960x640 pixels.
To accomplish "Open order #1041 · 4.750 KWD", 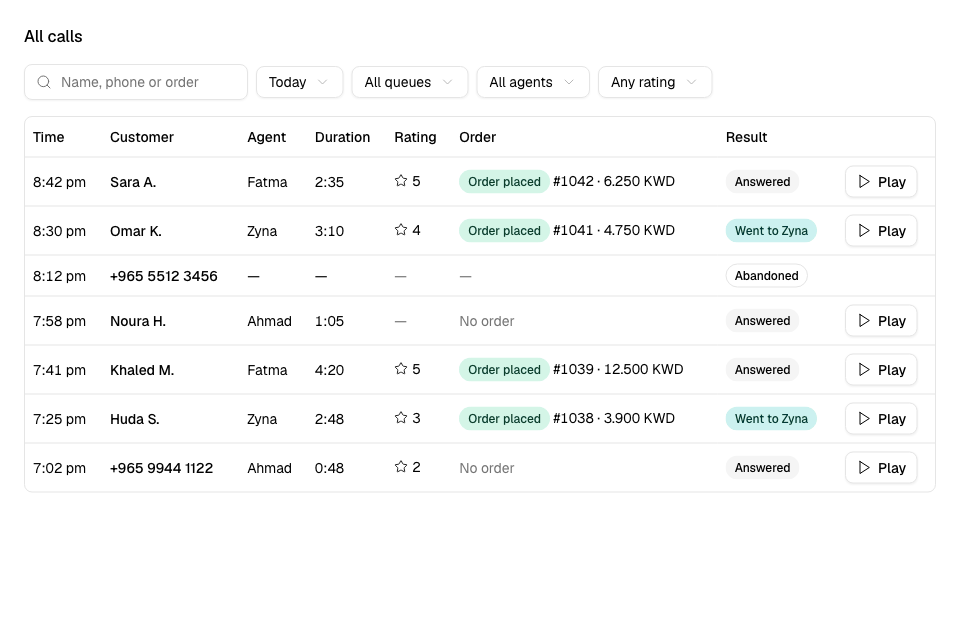I will 614,230.
